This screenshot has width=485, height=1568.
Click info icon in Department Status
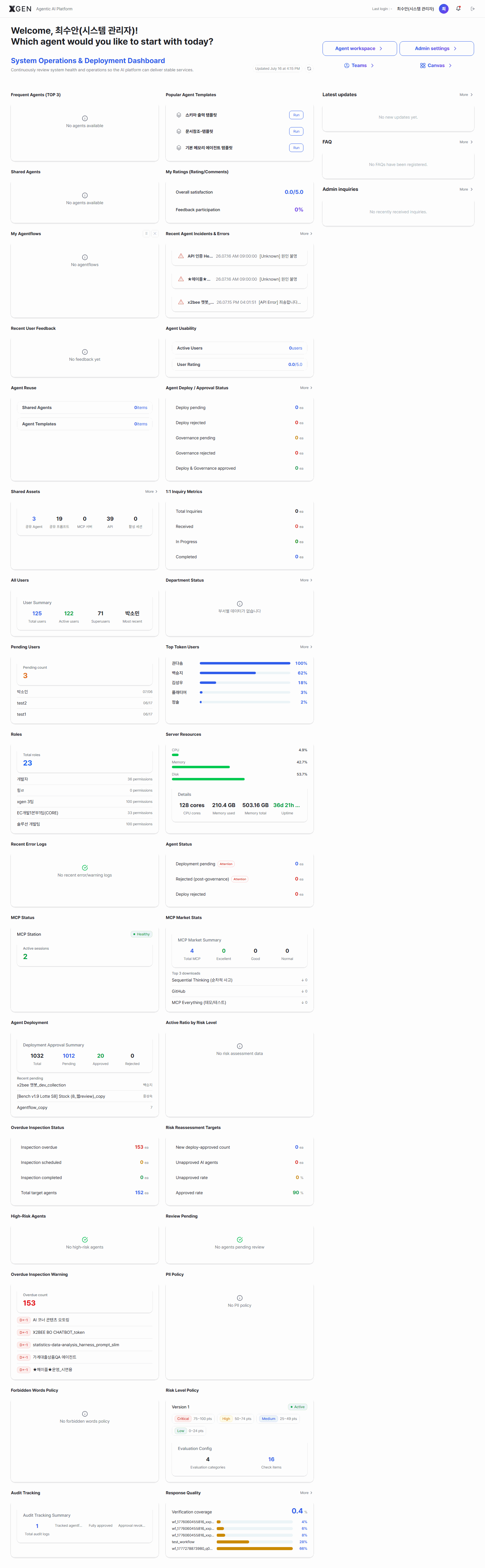point(239,604)
